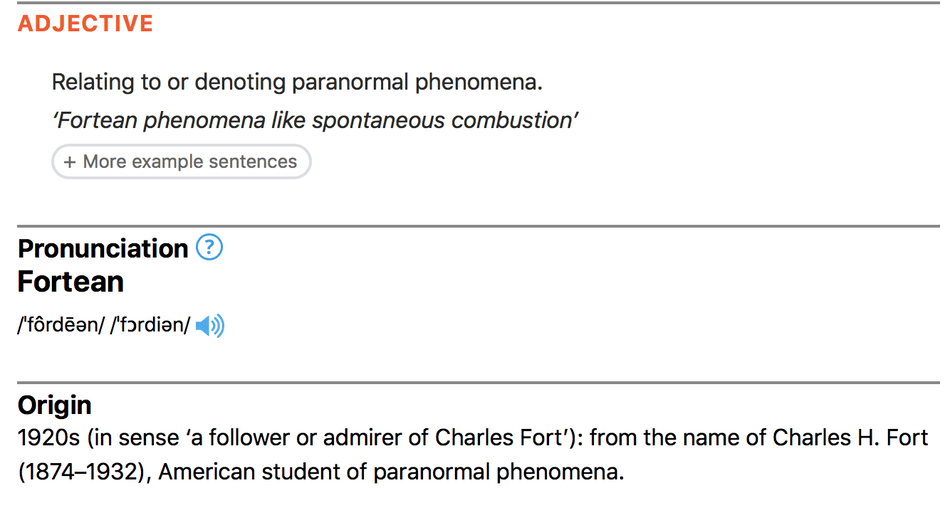Expand the More example sentences button
The height and width of the screenshot is (525, 950).
[181, 162]
